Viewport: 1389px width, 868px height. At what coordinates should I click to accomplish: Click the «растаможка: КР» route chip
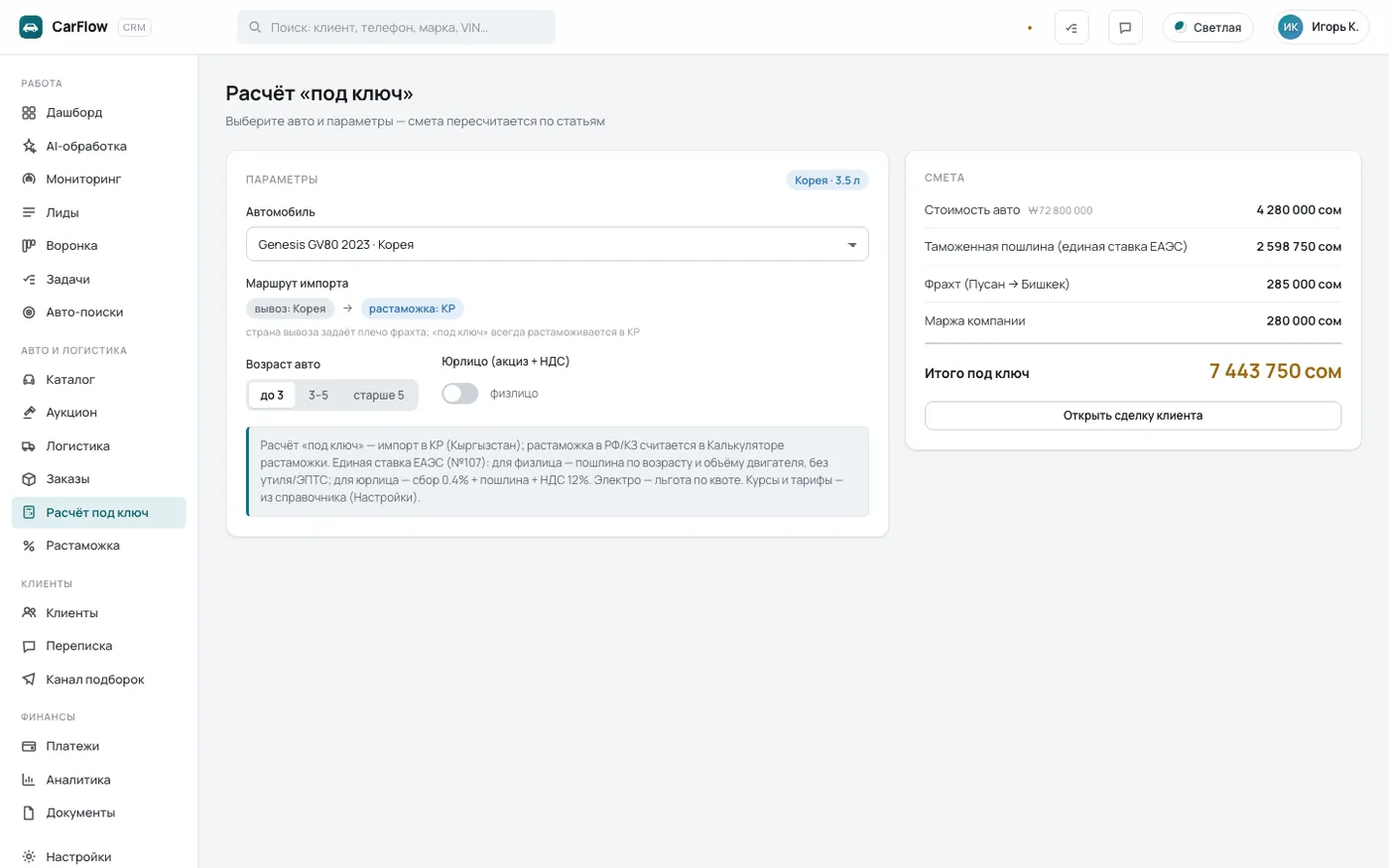coord(412,309)
